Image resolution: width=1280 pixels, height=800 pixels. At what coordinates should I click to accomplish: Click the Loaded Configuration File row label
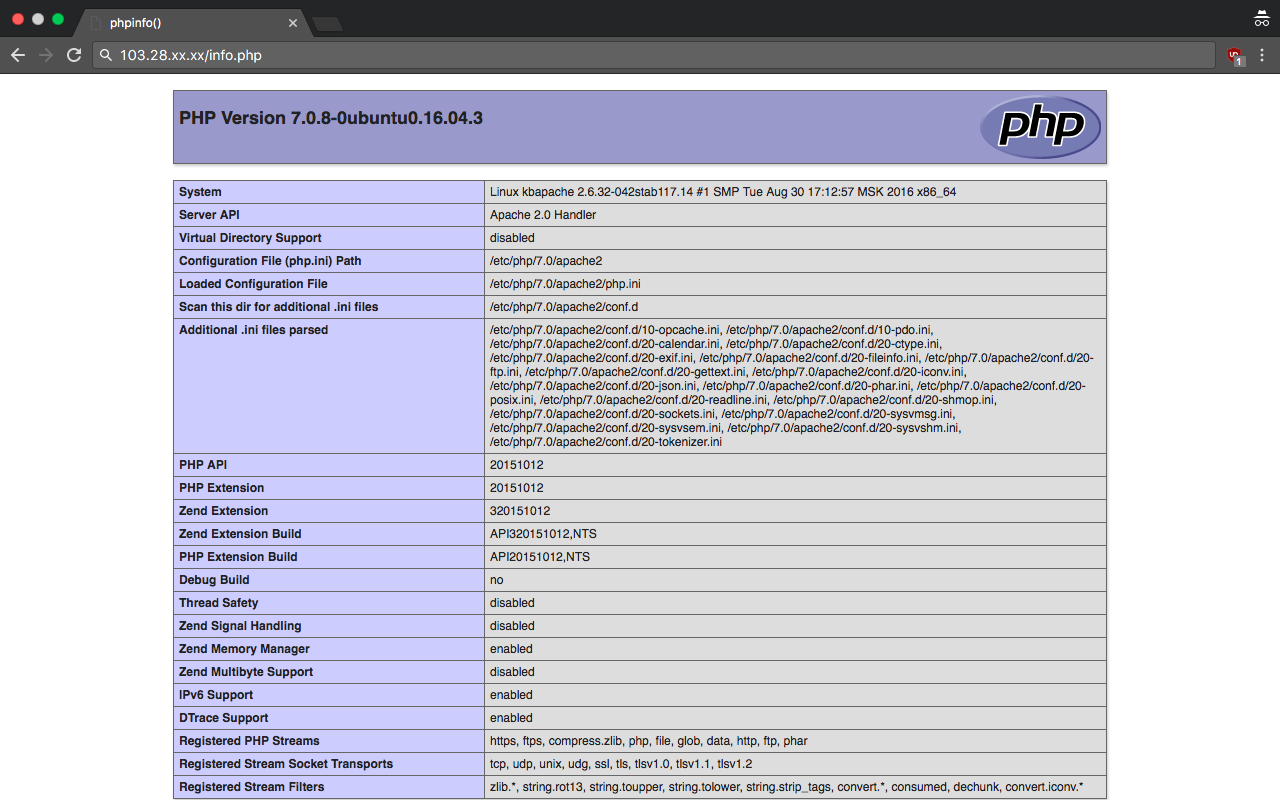click(x=253, y=284)
